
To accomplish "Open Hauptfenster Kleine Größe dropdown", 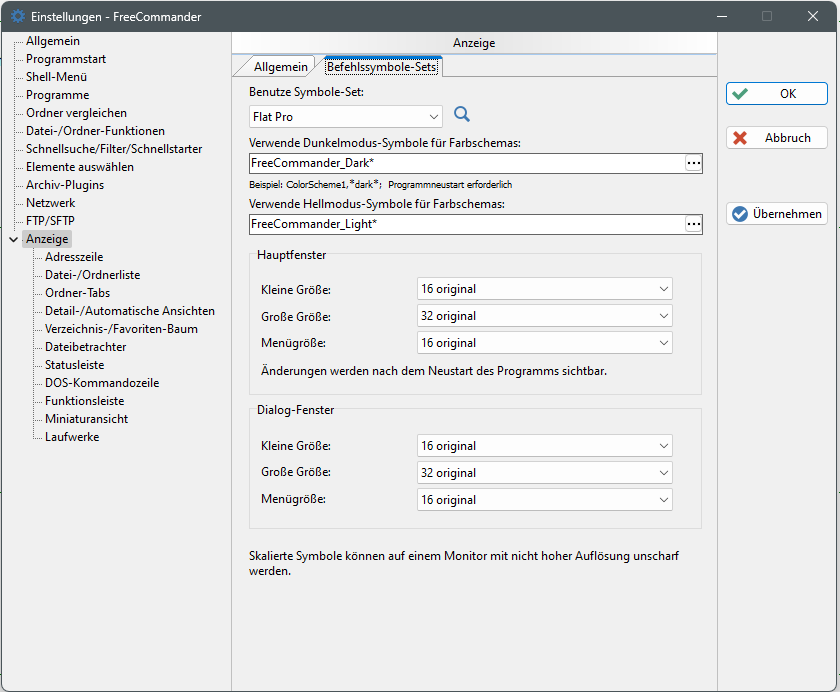I will coord(544,289).
